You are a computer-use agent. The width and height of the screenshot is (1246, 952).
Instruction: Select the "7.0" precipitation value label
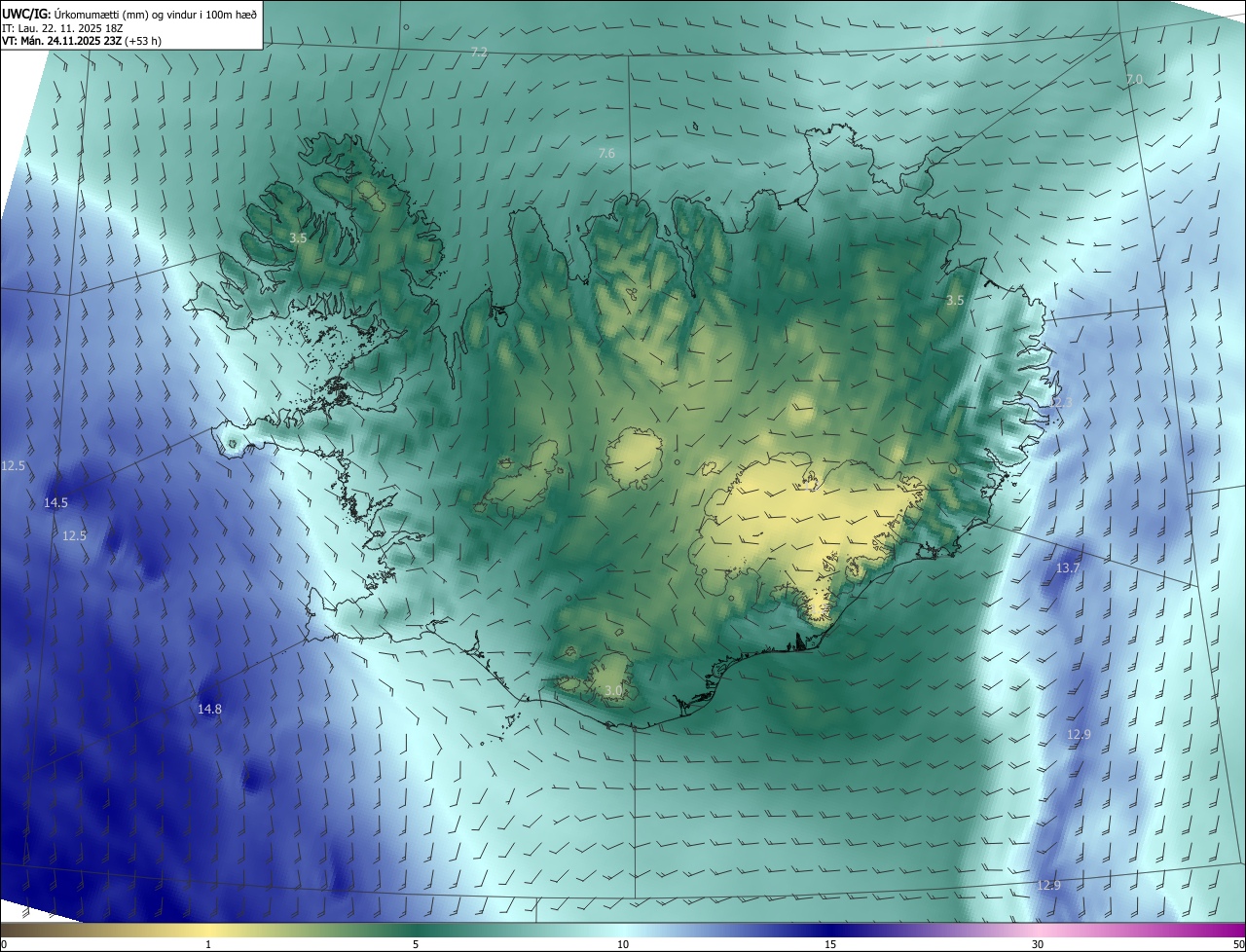pos(1134,79)
